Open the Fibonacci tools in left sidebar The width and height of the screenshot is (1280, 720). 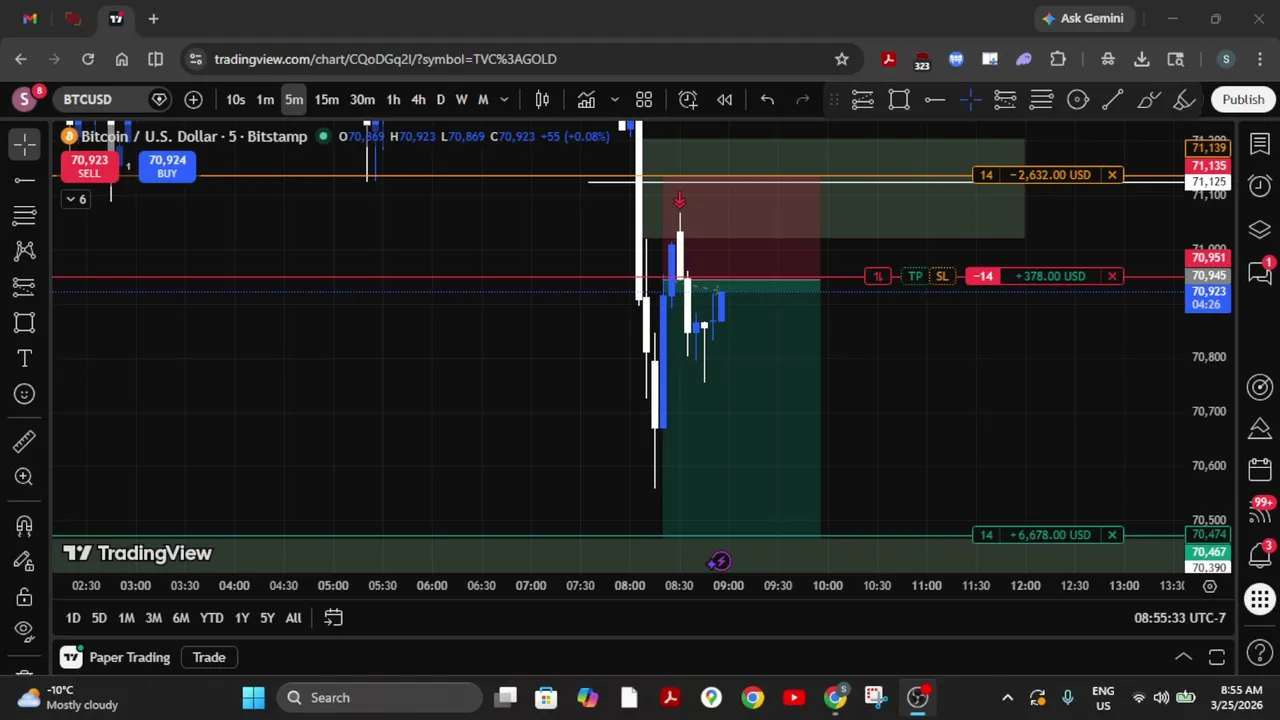(25, 215)
